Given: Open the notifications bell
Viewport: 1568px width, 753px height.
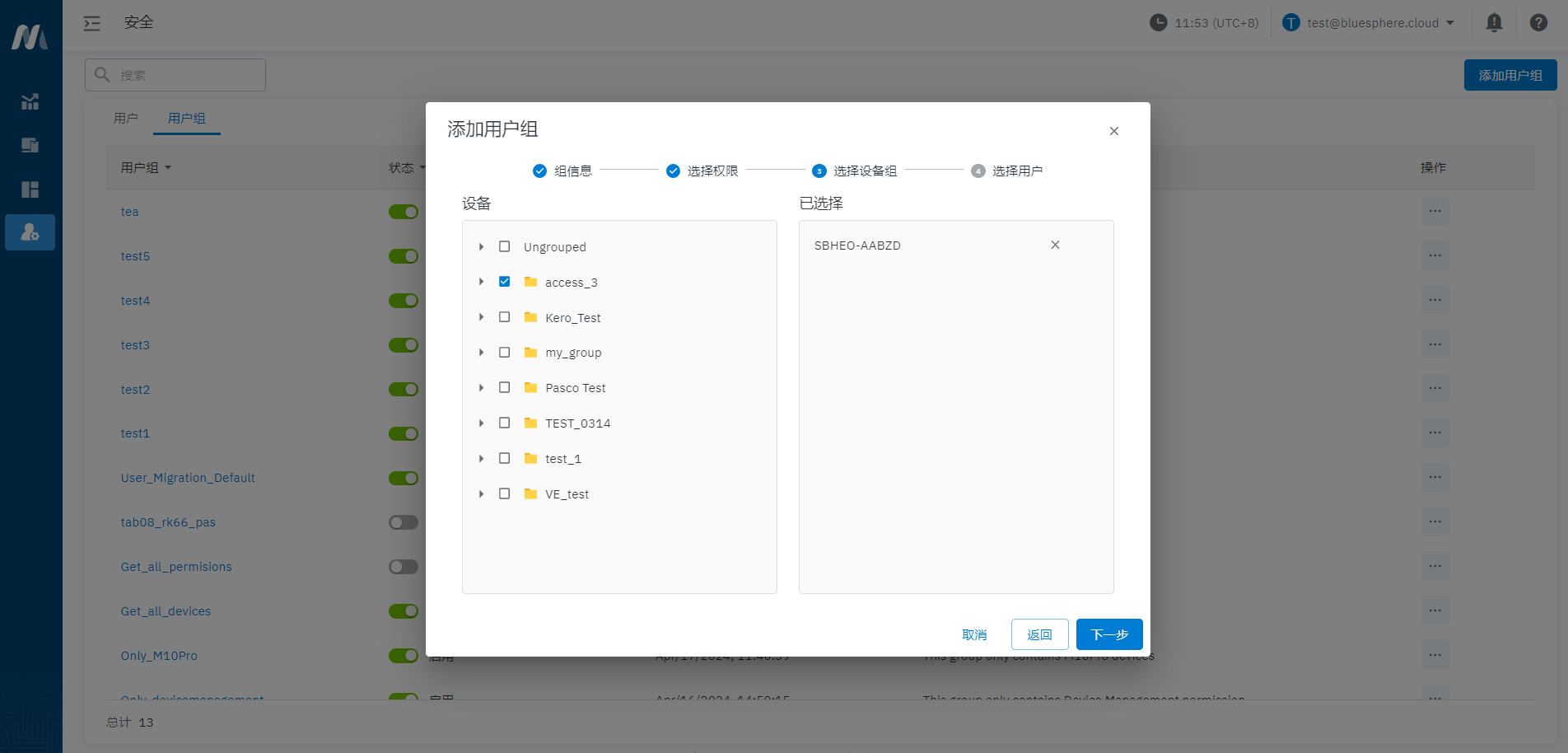Looking at the screenshot, I should (1493, 22).
